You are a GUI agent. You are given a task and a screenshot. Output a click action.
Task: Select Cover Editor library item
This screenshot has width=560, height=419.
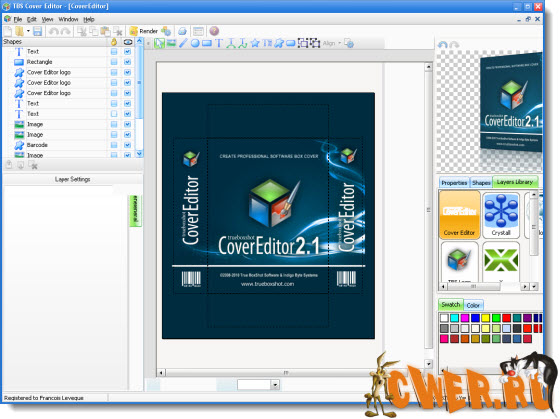click(459, 214)
